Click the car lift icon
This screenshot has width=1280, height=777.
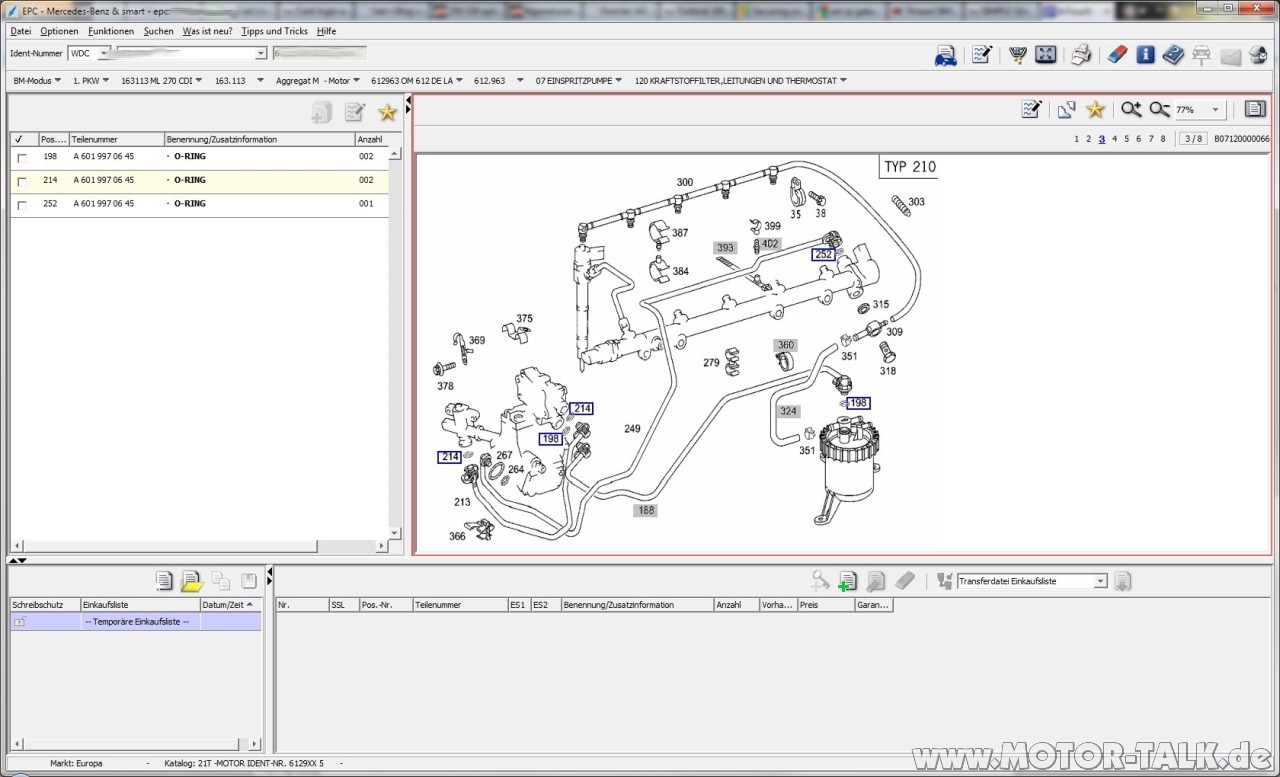click(x=1201, y=55)
